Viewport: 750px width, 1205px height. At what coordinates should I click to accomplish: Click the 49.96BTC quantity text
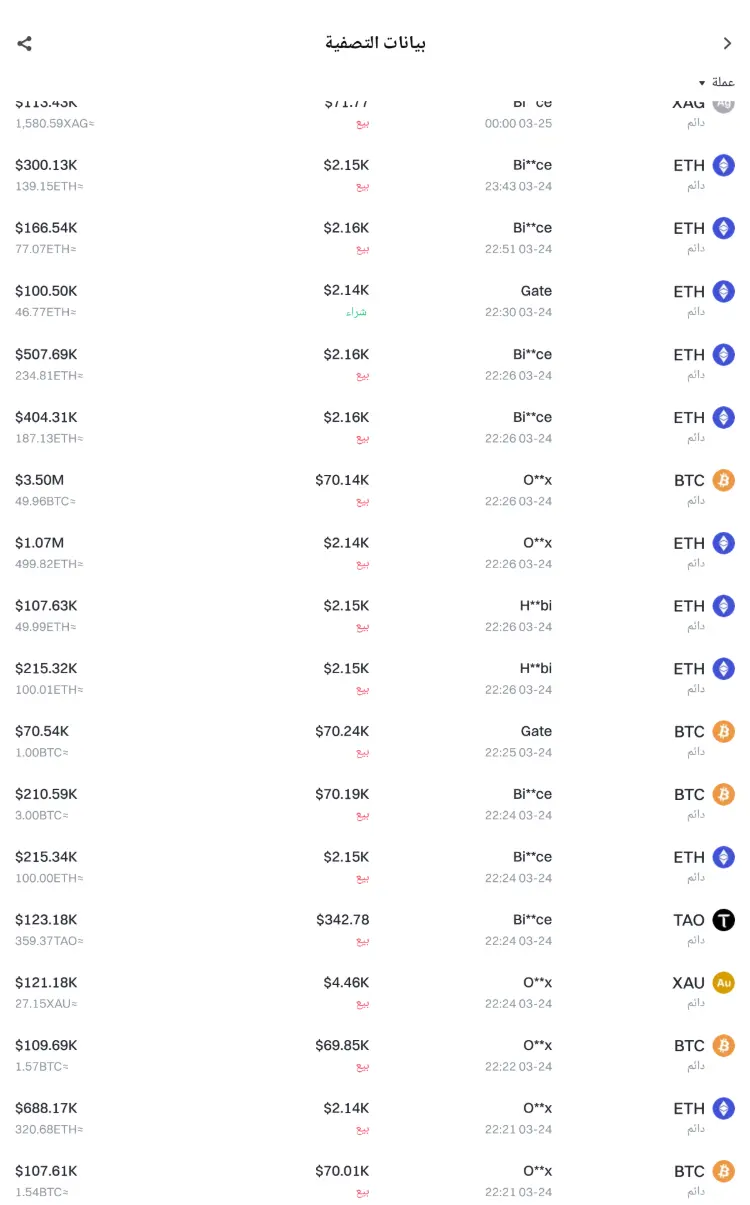coord(45,501)
